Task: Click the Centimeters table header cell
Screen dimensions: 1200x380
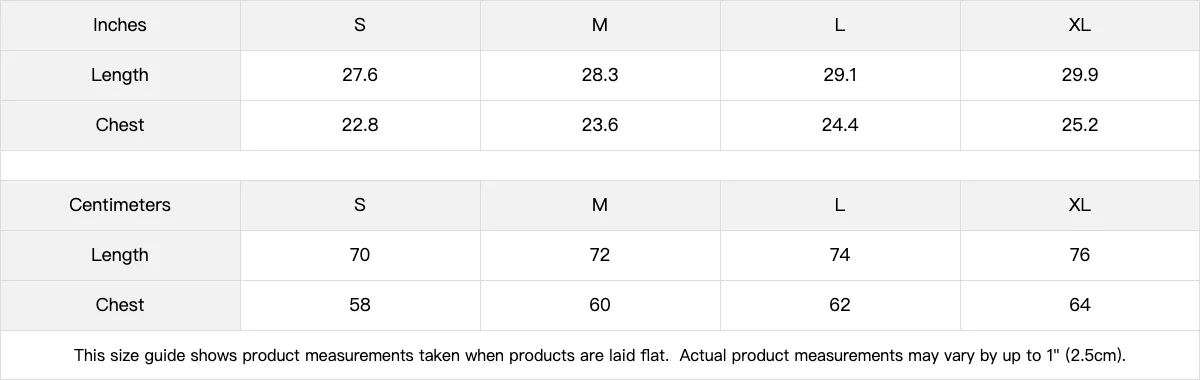Action: coord(120,205)
